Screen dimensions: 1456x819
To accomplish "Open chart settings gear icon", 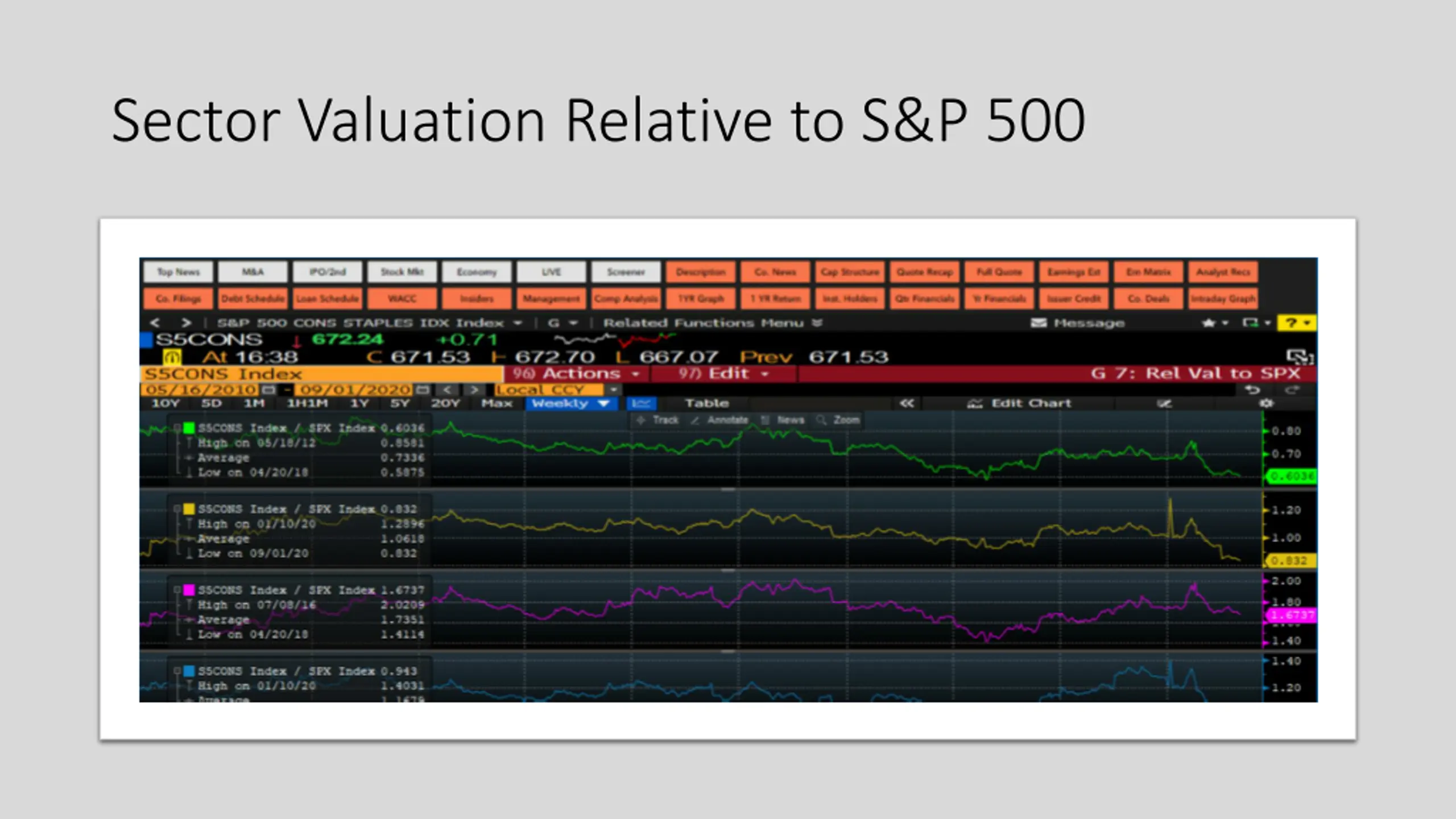I will click(x=1266, y=403).
